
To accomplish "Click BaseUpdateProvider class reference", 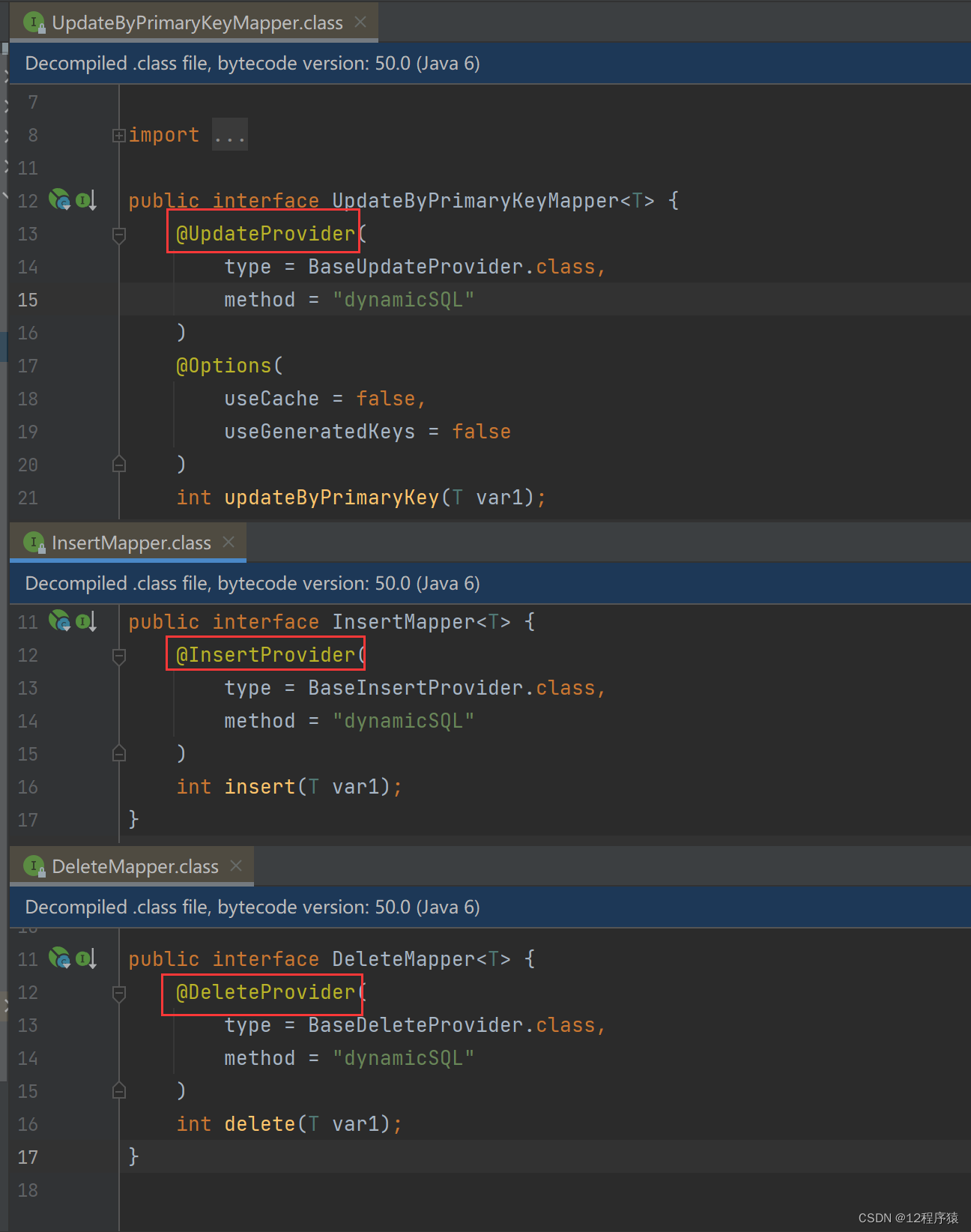I will pos(416,267).
